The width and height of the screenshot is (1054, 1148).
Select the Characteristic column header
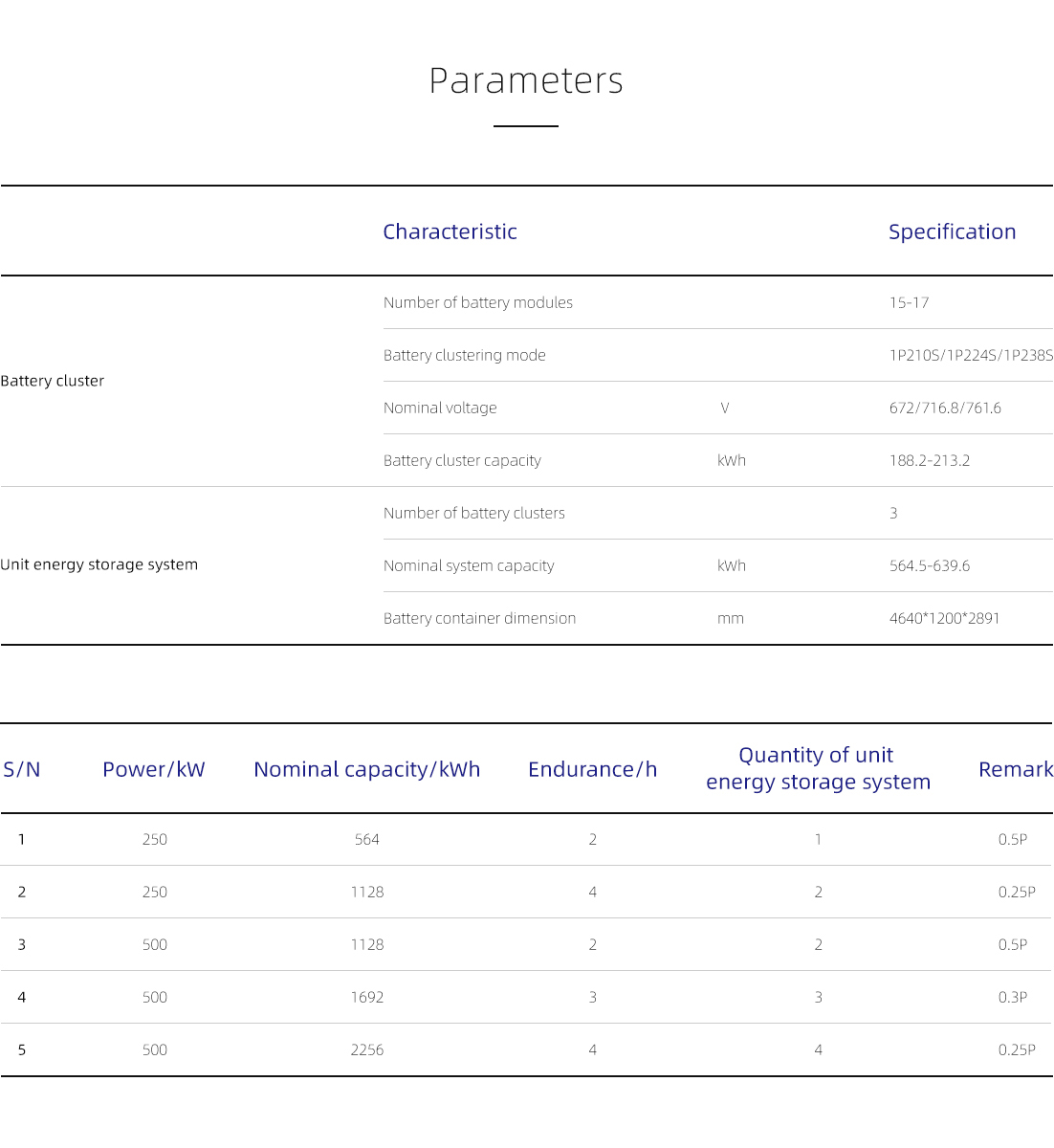450,232
